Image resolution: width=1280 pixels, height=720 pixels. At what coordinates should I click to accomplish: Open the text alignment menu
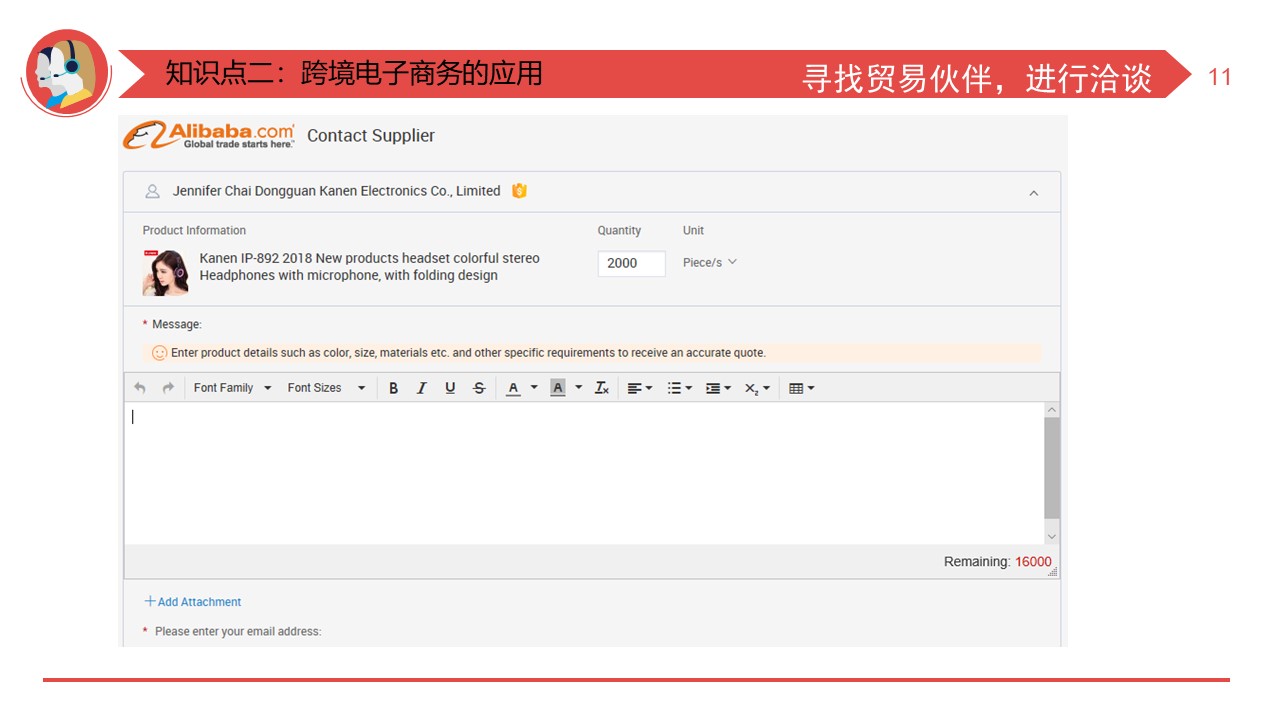(640, 388)
